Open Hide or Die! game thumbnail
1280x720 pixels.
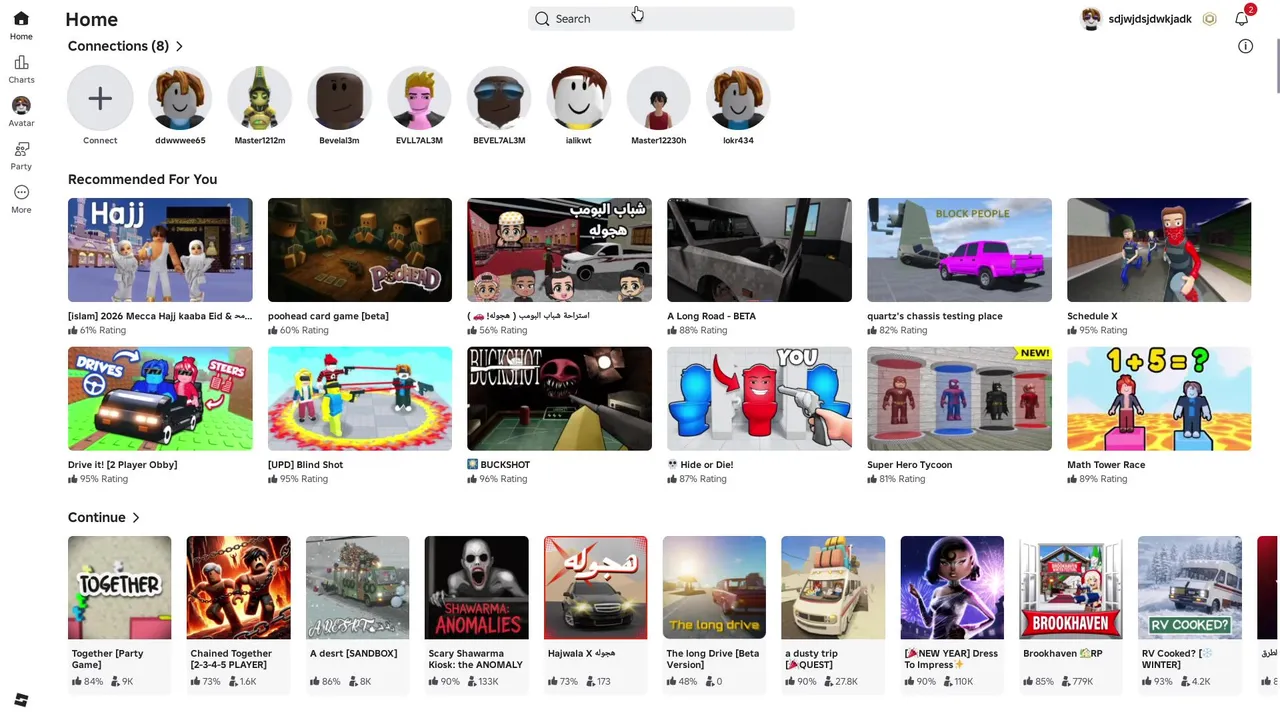point(759,399)
